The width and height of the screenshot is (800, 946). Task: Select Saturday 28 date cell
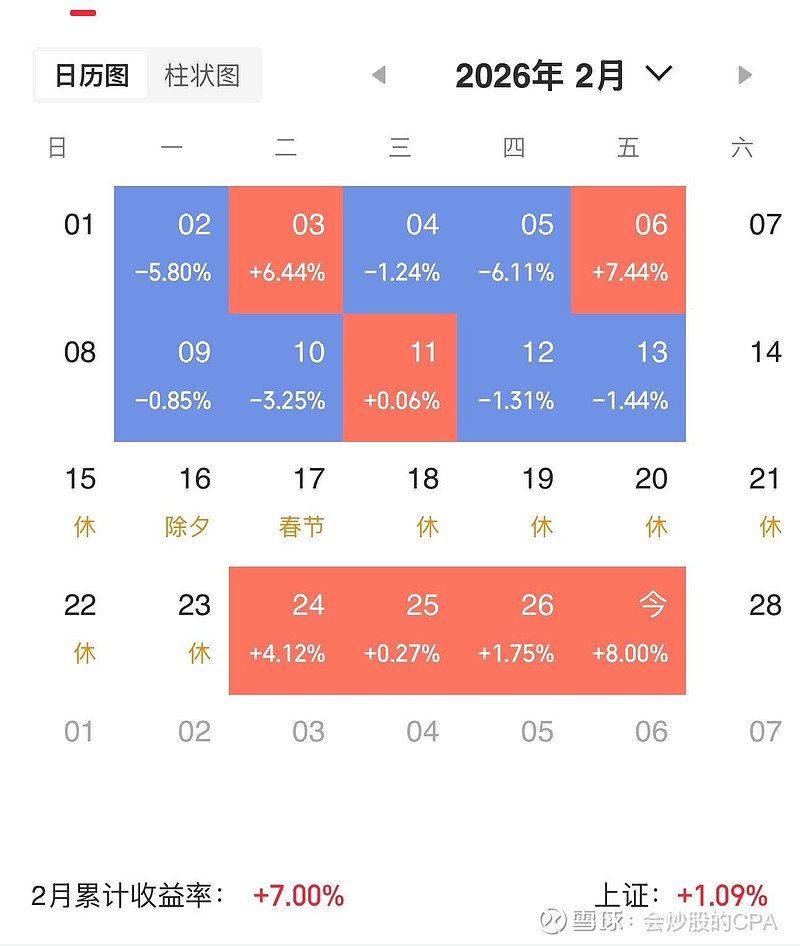click(764, 605)
